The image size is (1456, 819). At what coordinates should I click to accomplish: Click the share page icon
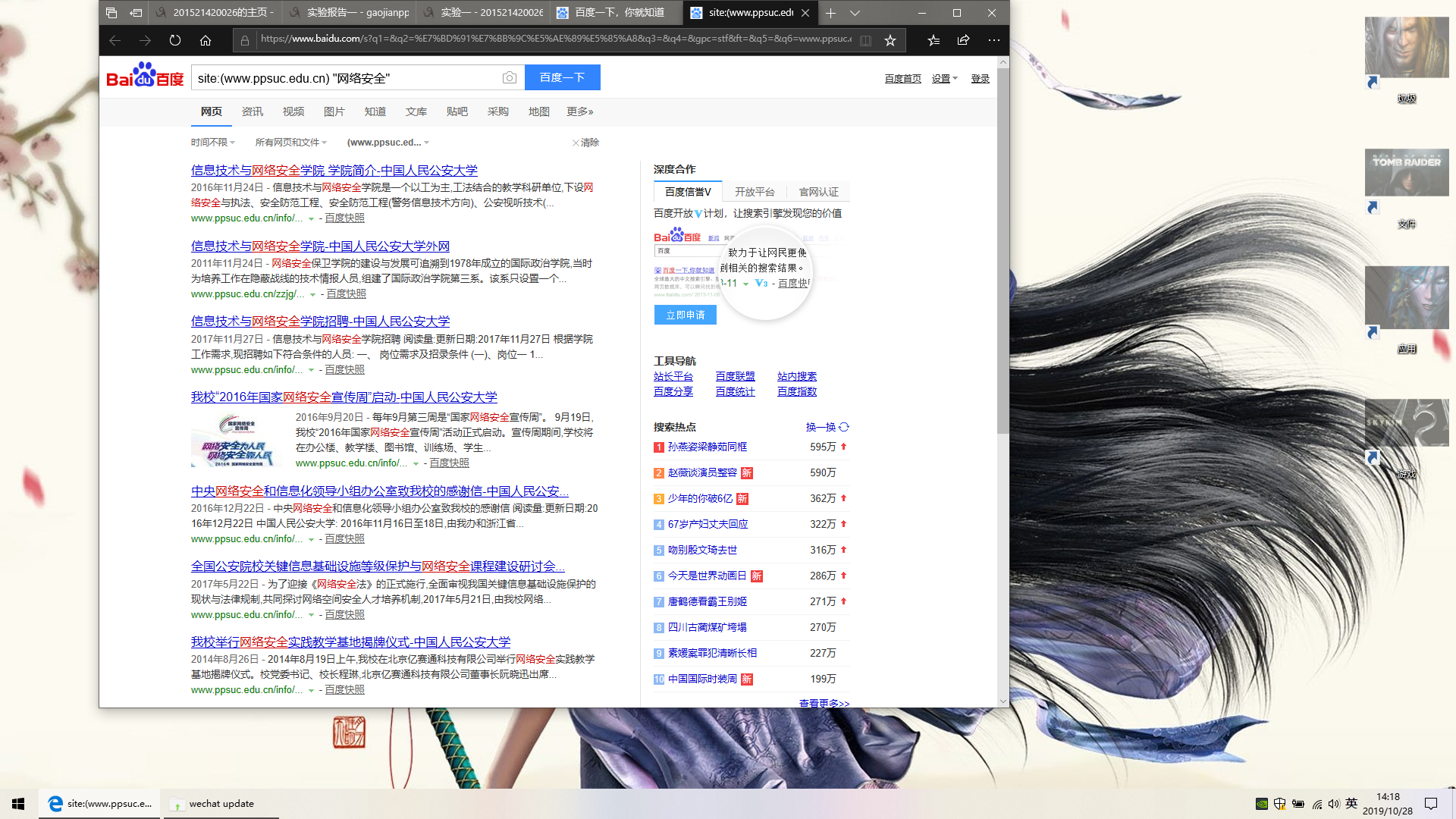(963, 40)
